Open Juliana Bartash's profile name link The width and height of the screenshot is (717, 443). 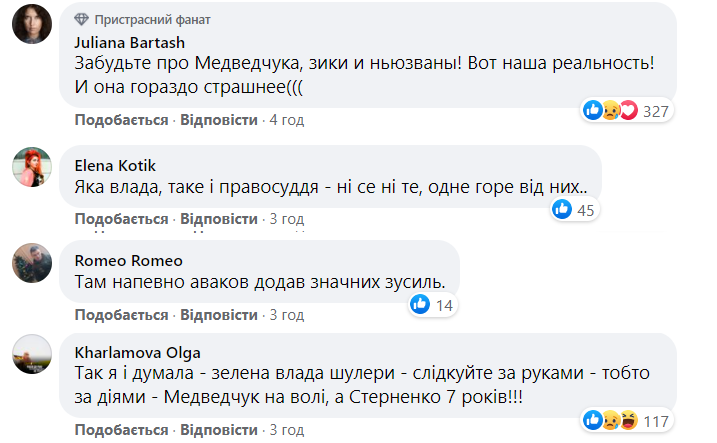click(x=129, y=42)
